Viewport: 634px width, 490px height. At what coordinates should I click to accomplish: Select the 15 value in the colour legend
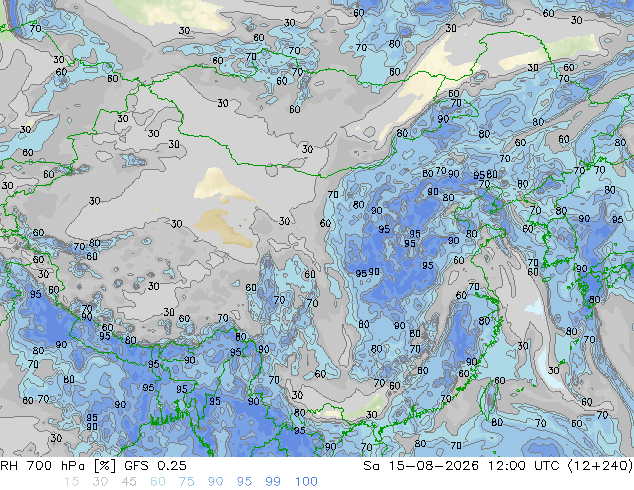pos(71,482)
